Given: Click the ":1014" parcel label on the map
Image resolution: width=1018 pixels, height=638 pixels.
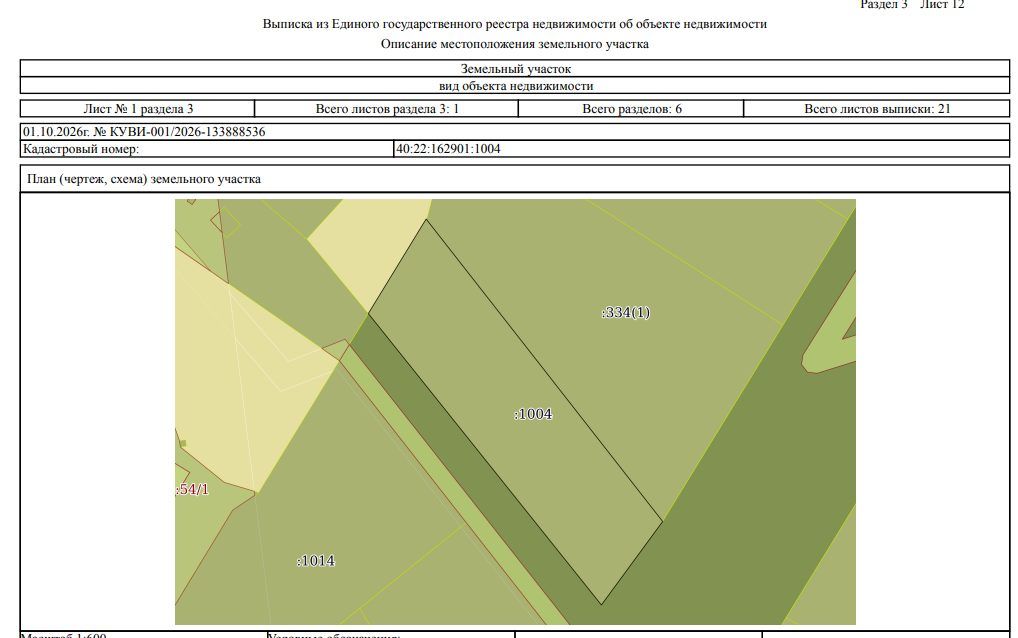Looking at the screenshot, I should pyautogui.click(x=316, y=561).
